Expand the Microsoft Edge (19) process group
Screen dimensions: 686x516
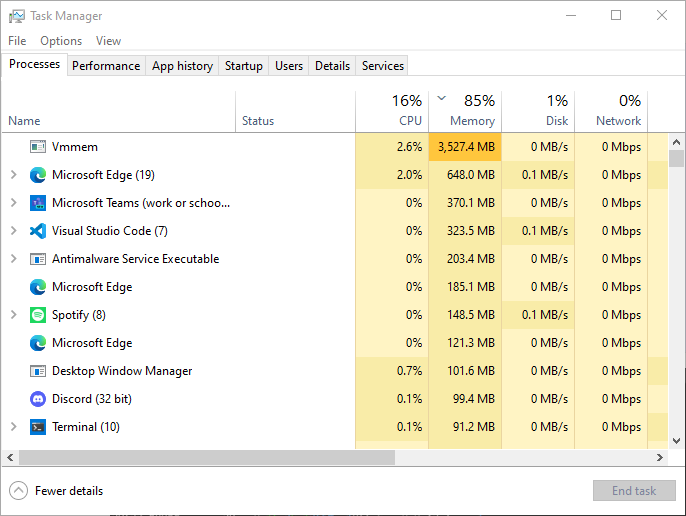(x=14, y=175)
